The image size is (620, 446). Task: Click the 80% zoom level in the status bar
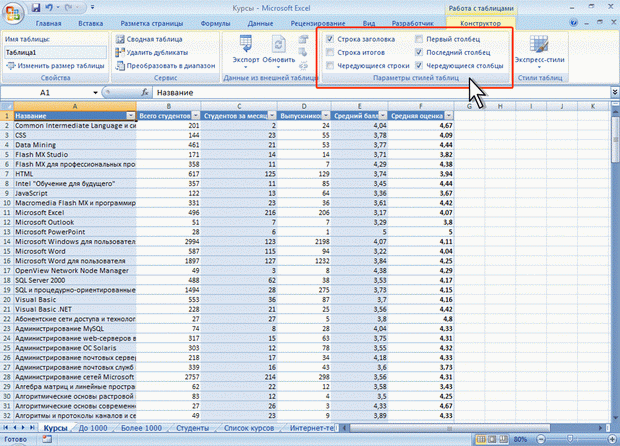[x=520, y=439]
